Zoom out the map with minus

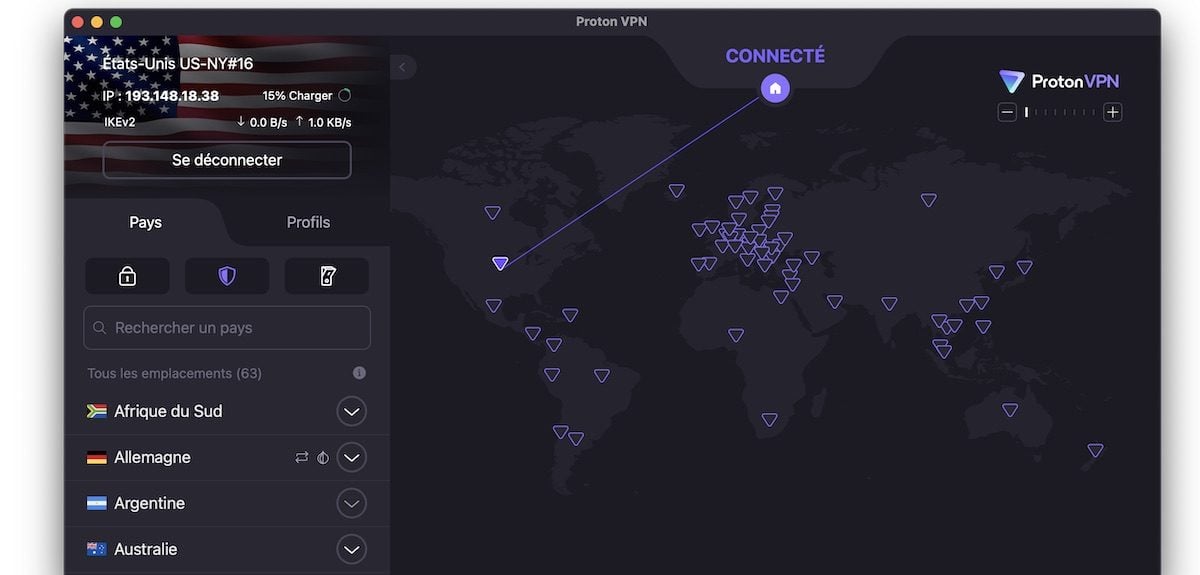click(x=1007, y=112)
